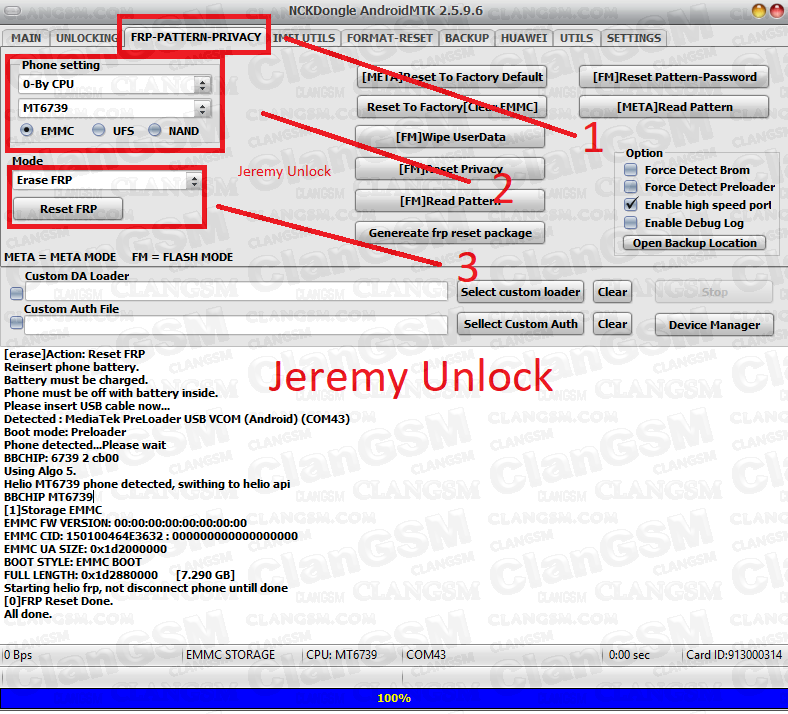The width and height of the screenshot is (788, 714).
Task: Open the MAIN tab
Action: point(26,38)
